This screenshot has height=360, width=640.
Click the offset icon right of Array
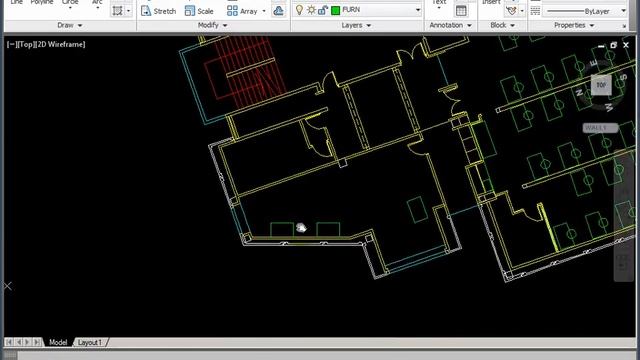(279, 11)
